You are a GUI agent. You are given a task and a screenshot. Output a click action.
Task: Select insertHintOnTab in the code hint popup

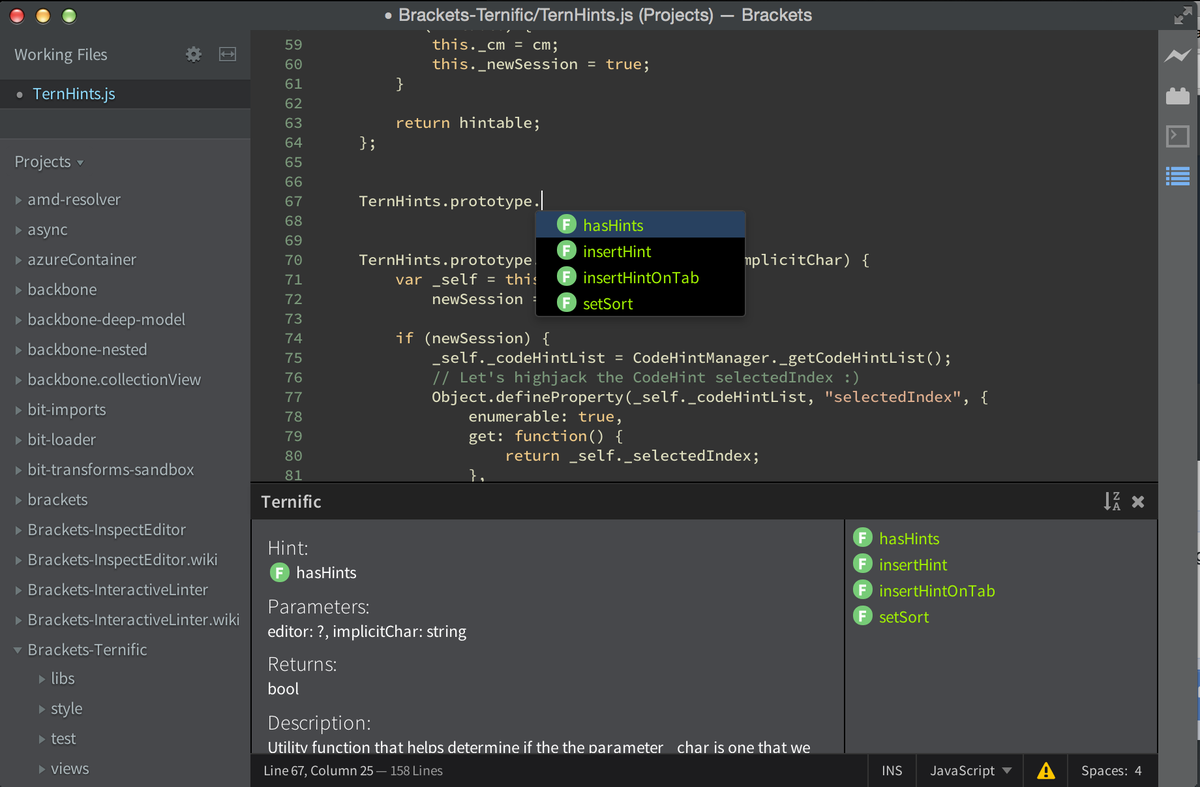[x=640, y=277]
